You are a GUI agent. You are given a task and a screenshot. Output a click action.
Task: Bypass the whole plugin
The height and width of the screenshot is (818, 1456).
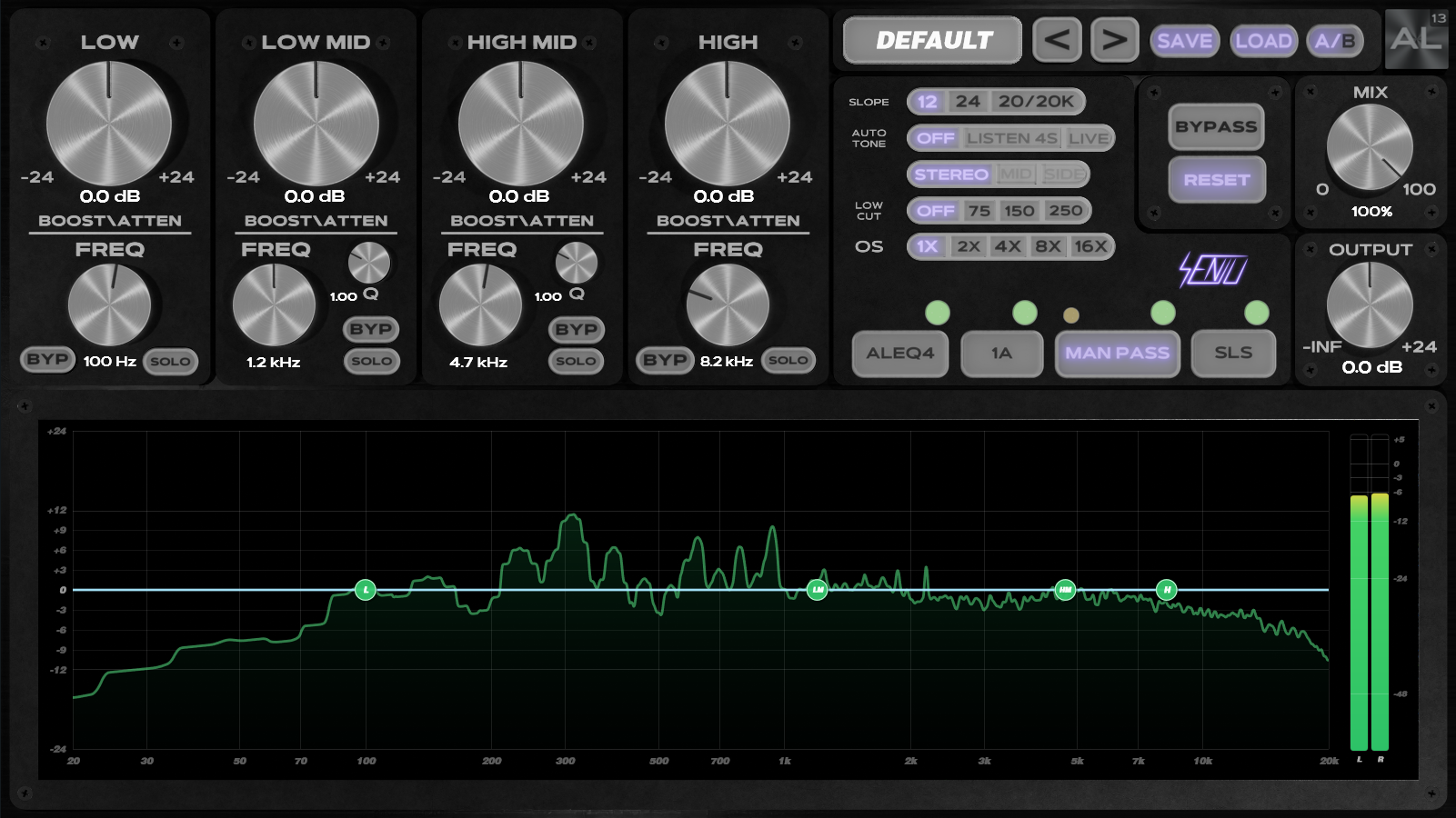pos(1216,126)
